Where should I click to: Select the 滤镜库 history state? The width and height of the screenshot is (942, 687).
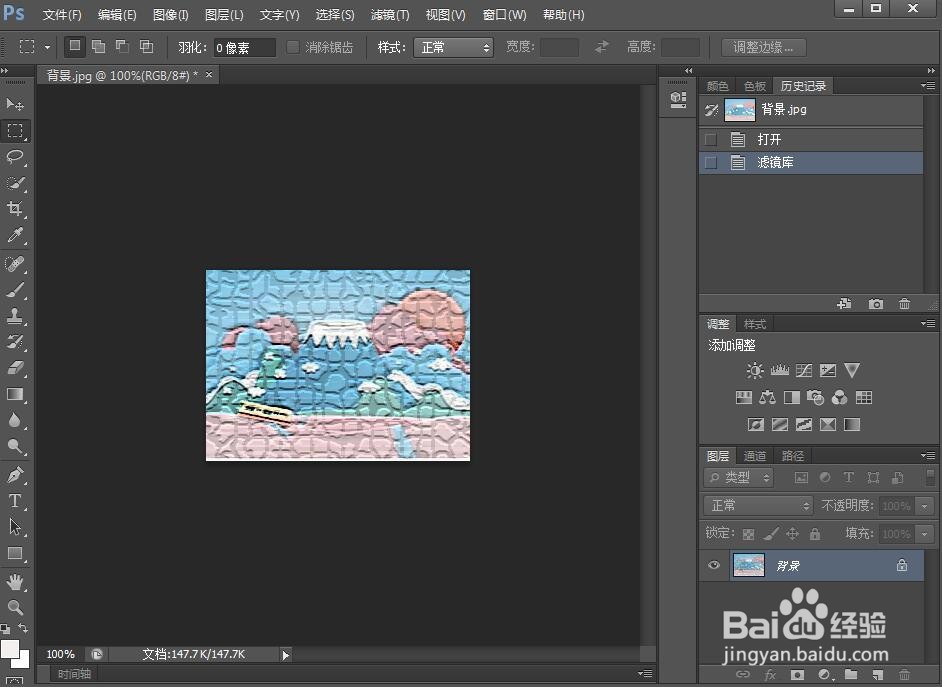(811, 163)
